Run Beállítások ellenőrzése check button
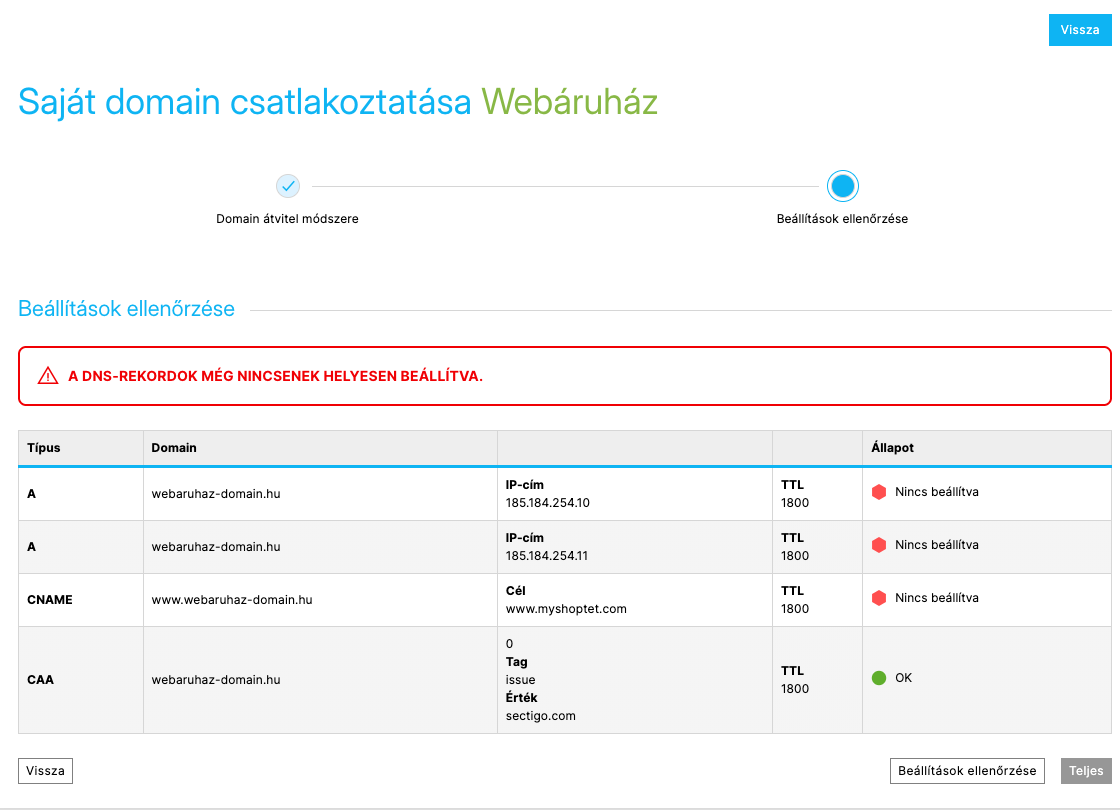 (967, 771)
